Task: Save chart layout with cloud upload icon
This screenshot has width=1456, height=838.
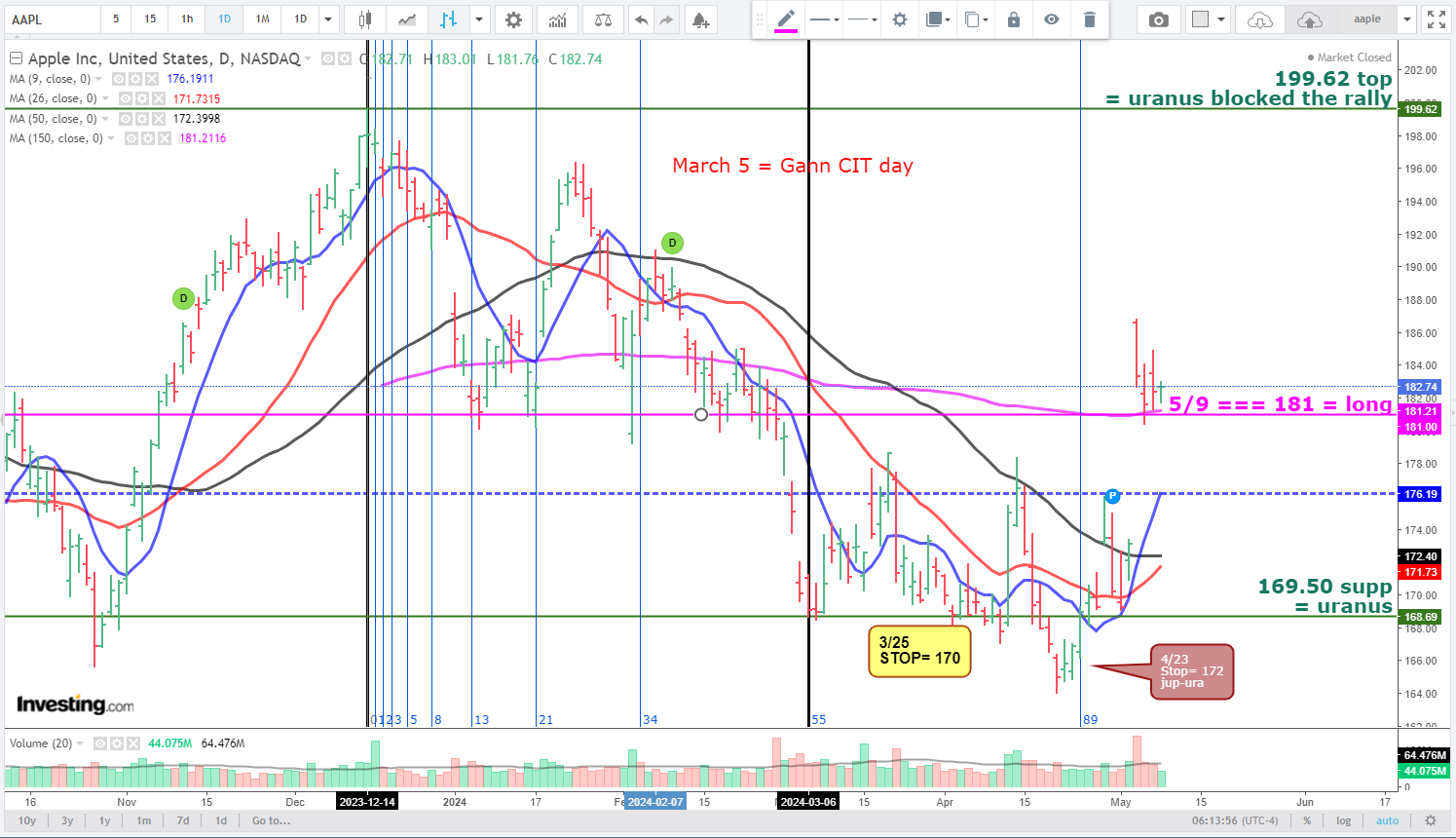Action: [x=1310, y=19]
